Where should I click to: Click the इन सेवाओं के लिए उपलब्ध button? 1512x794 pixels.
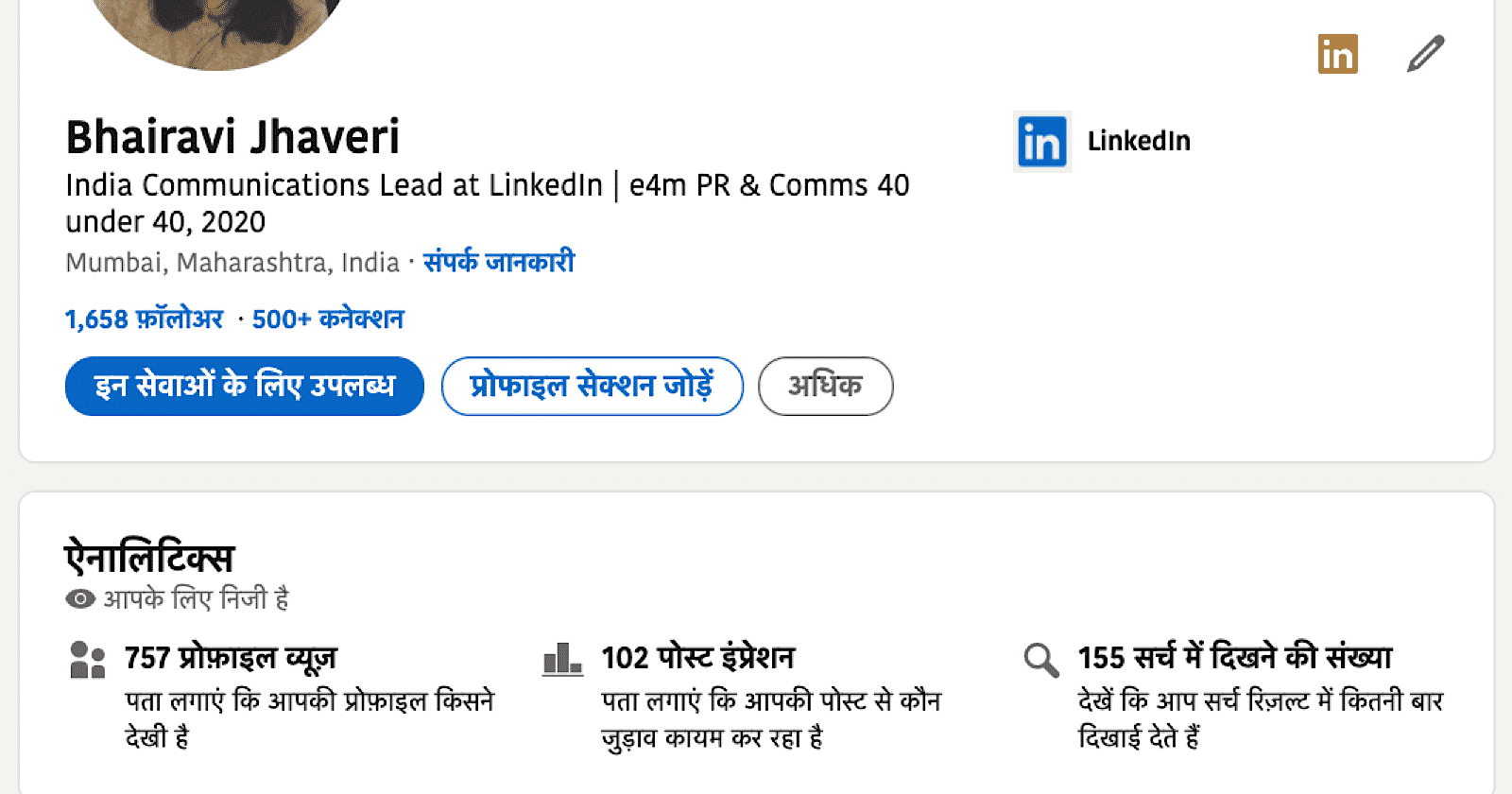click(245, 386)
